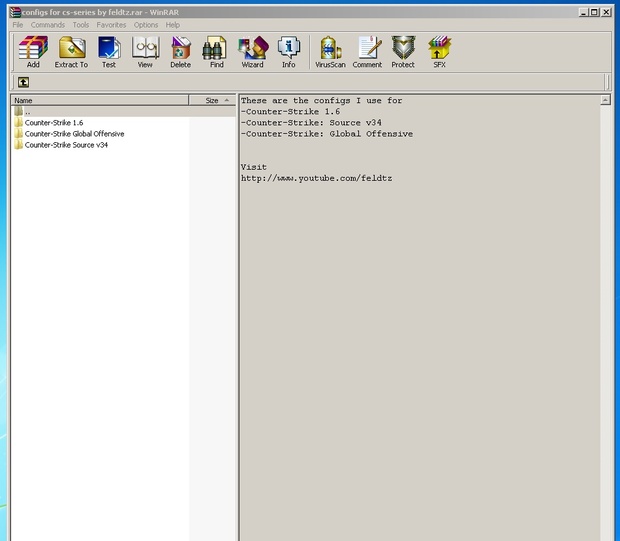Click the 'Visit' text in the comment
This screenshot has width=620, height=541.
pyautogui.click(x=253, y=167)
